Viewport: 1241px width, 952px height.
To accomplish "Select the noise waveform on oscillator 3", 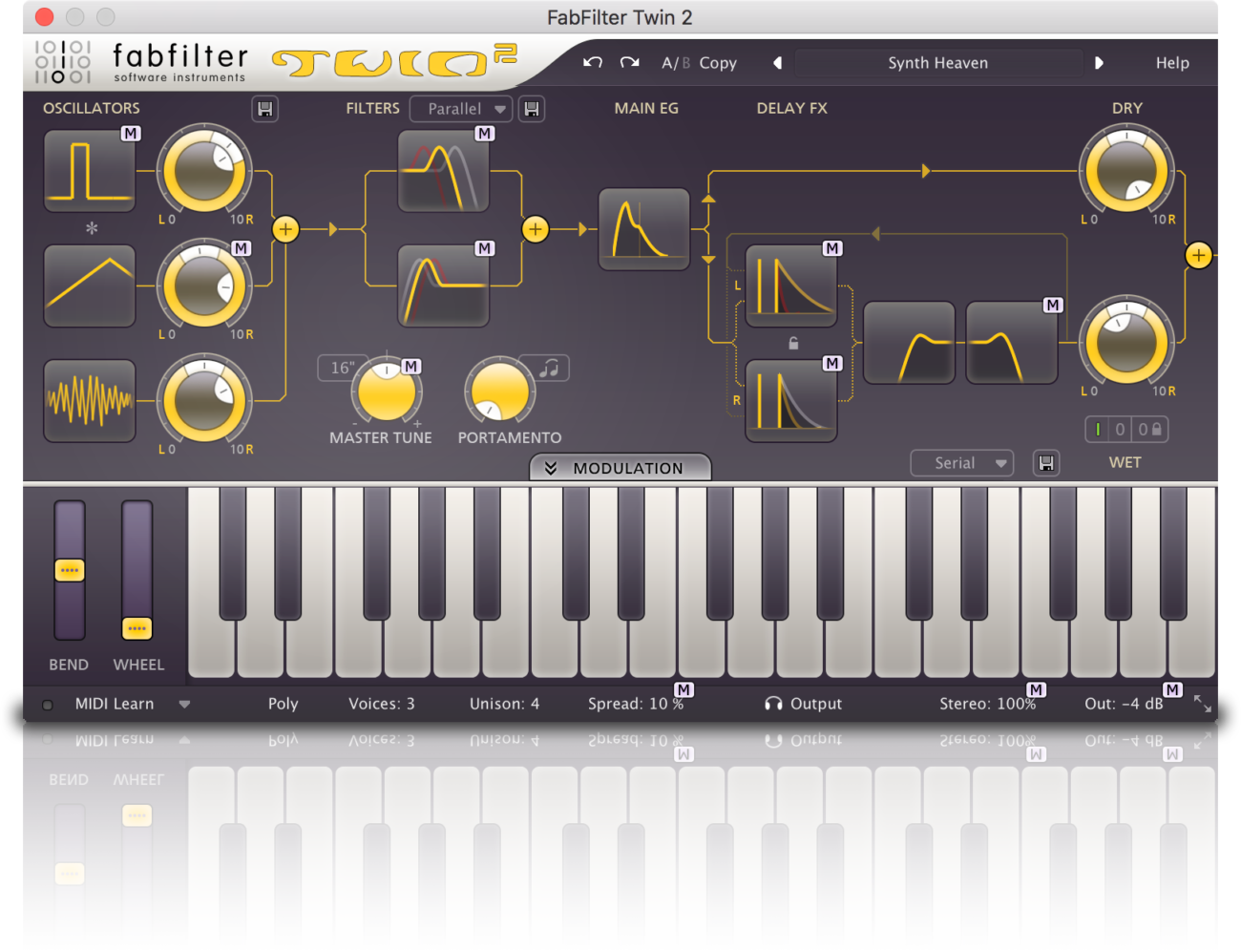I will click(90, 401).
